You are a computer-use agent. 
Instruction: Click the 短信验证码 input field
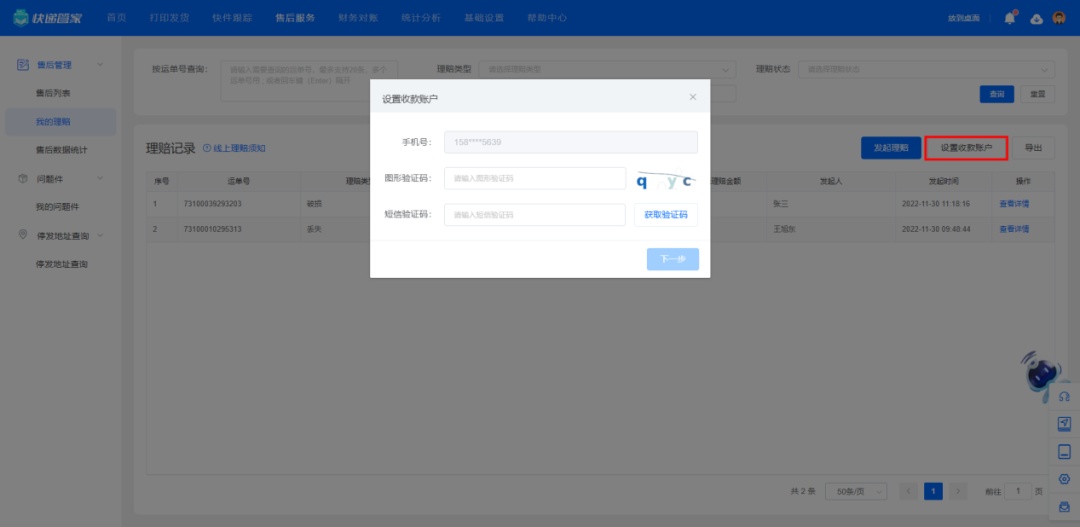(534, 215)
